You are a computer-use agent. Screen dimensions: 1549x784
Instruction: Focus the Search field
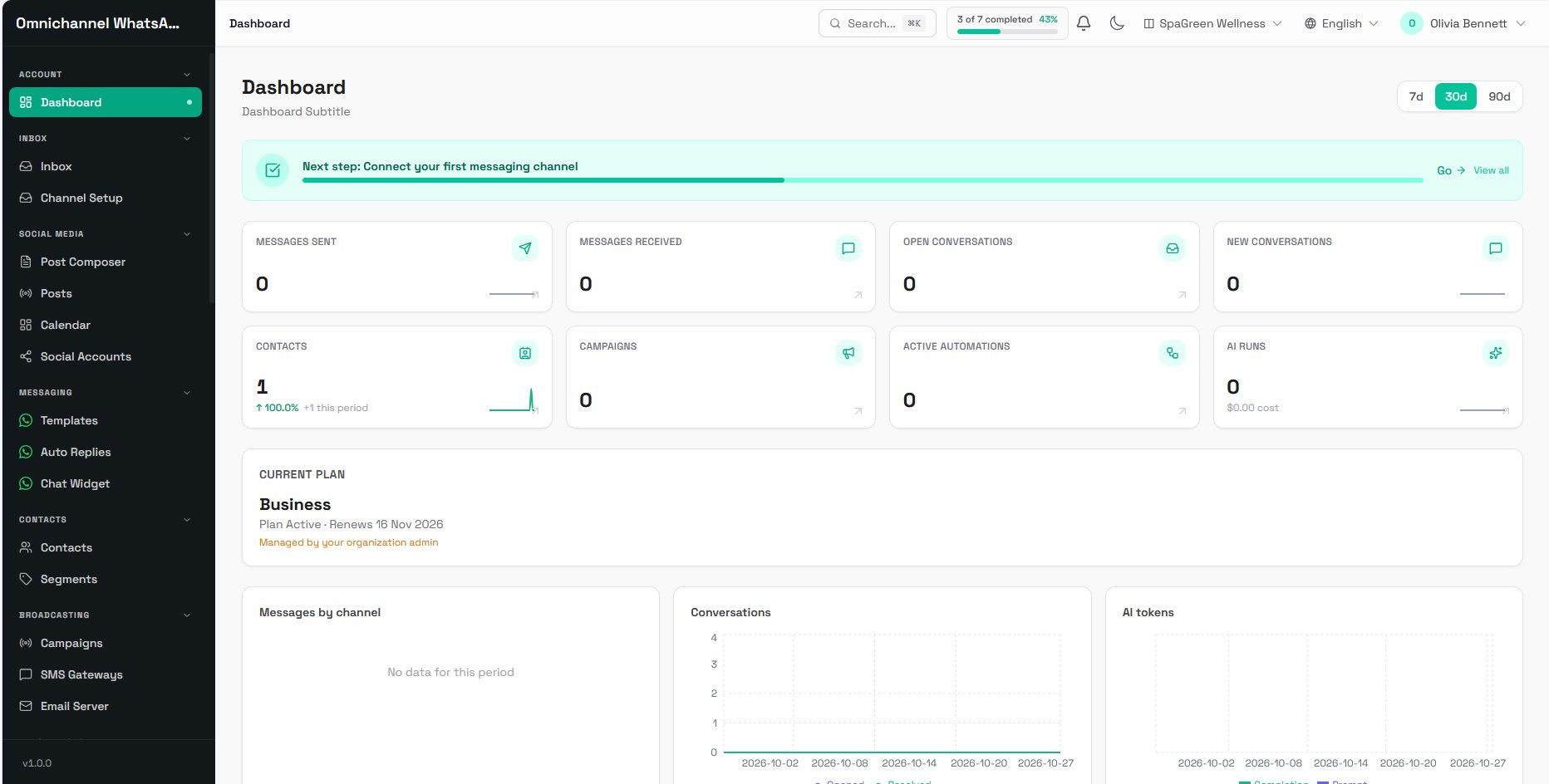pyautogui.click(x=878, y=23)
